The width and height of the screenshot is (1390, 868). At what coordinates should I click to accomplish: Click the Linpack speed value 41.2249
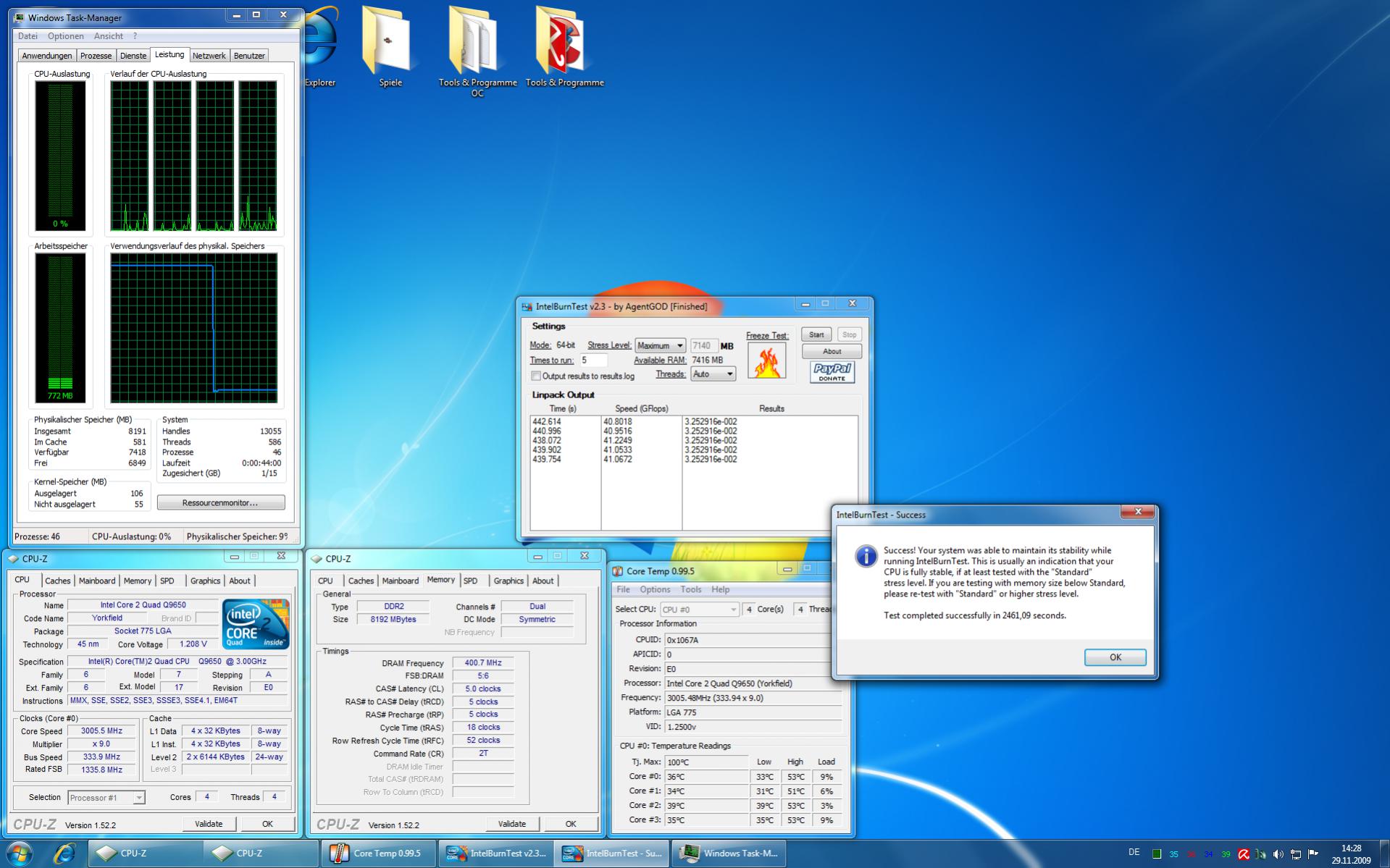617,440
